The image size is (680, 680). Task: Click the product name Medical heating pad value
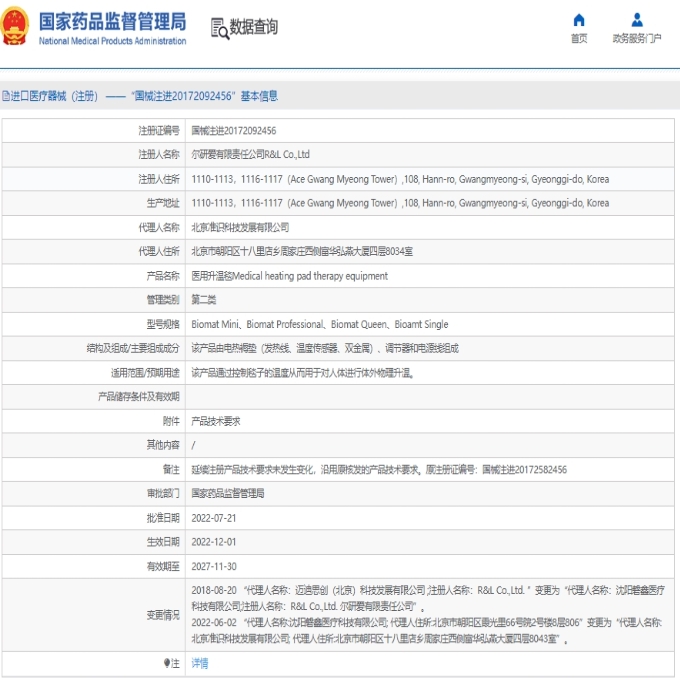289,276
